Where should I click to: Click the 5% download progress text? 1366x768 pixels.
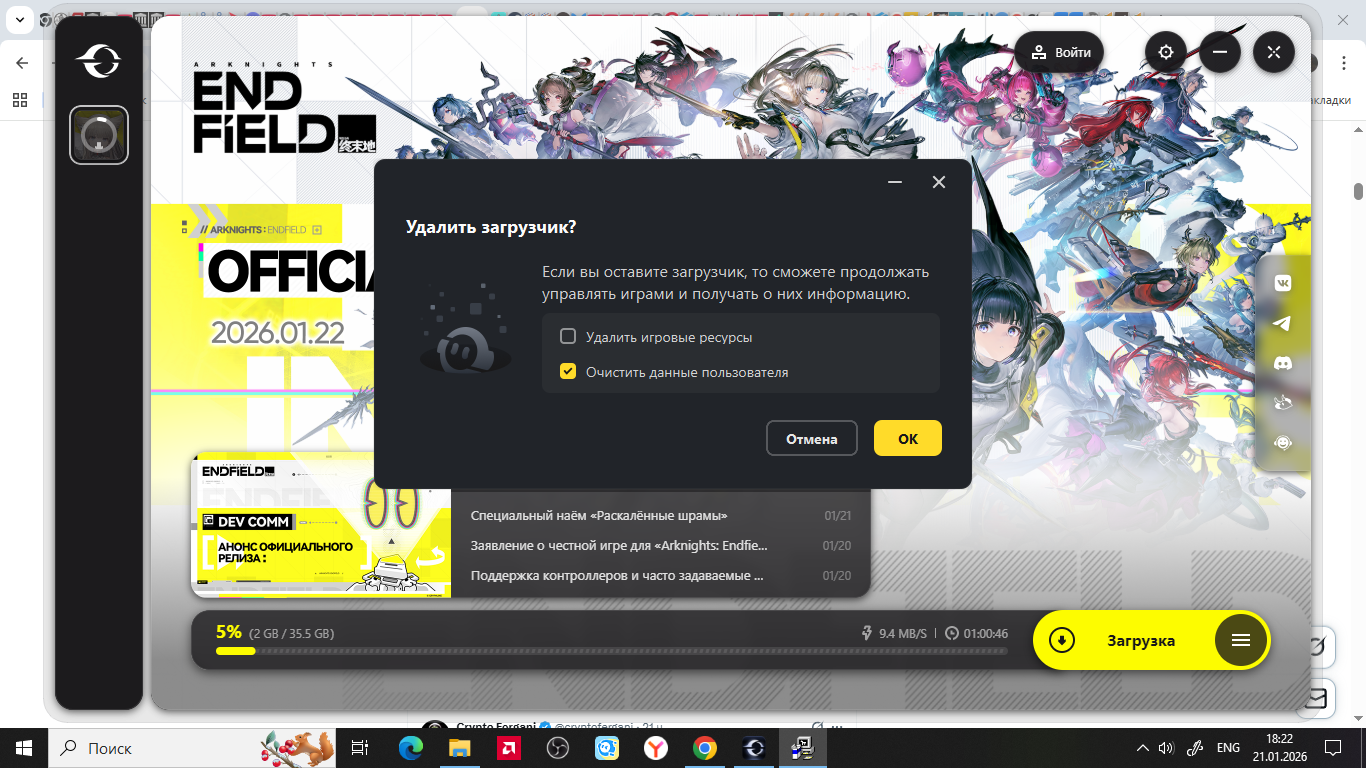pyautogui.click(x=229, y=632)
